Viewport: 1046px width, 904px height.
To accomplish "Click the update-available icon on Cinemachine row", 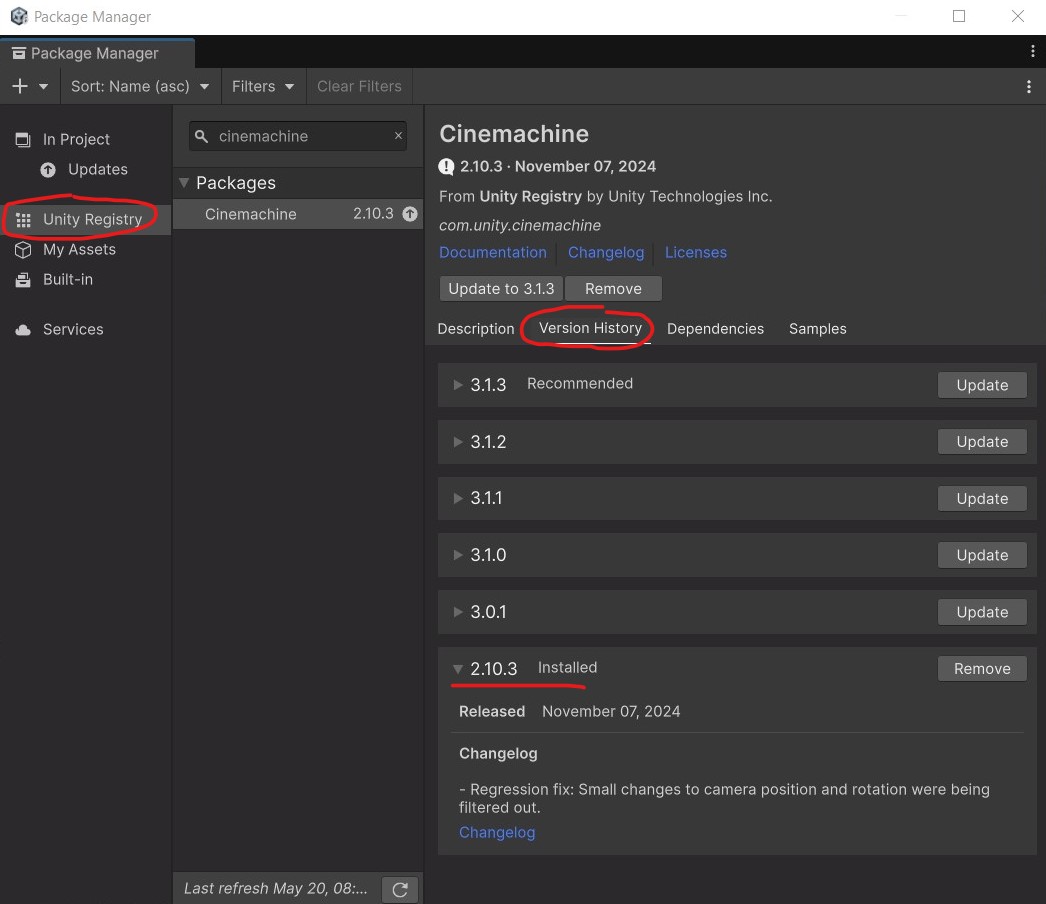I will (x=410, y=214).
